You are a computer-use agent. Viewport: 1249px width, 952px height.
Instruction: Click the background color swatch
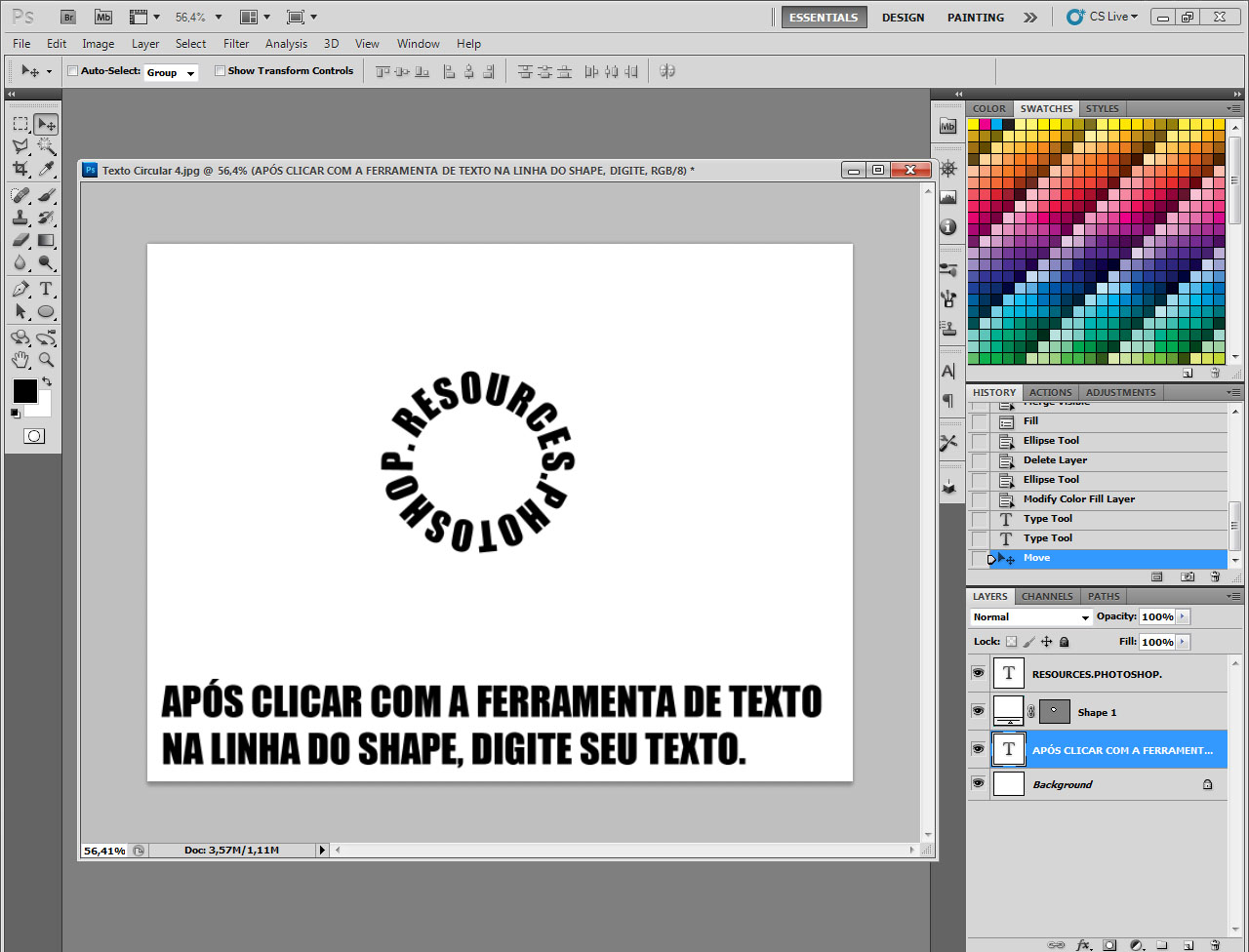(42, 408)
